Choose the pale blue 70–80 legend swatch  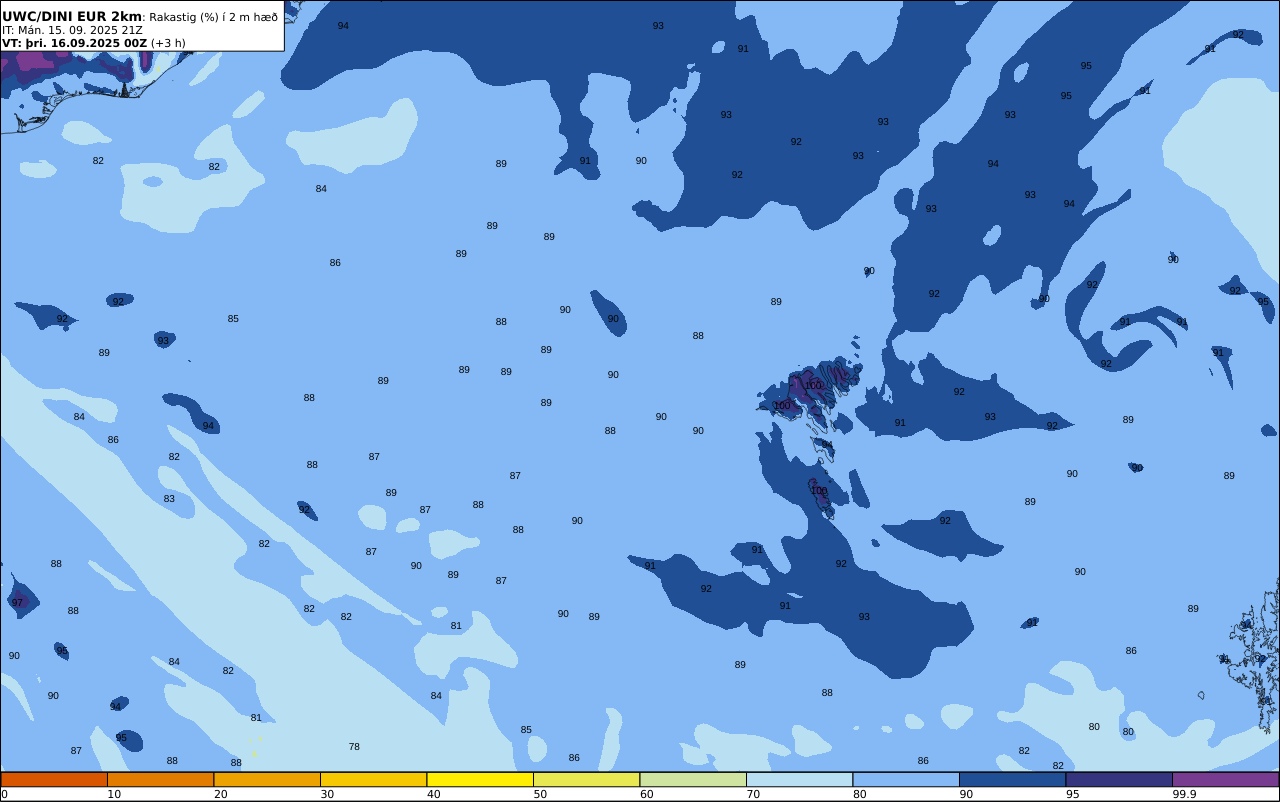click(x=799, y=779)
